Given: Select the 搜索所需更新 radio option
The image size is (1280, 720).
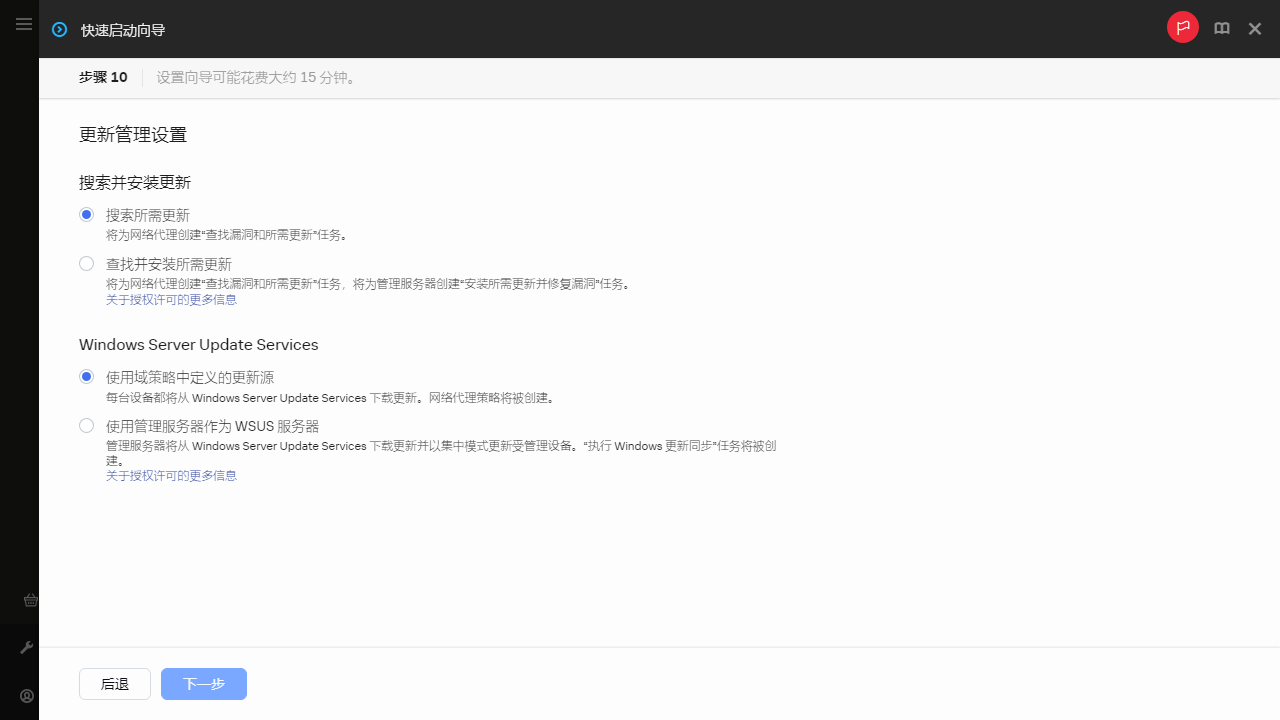Looking at the screenshot, I should click(86, 214).
